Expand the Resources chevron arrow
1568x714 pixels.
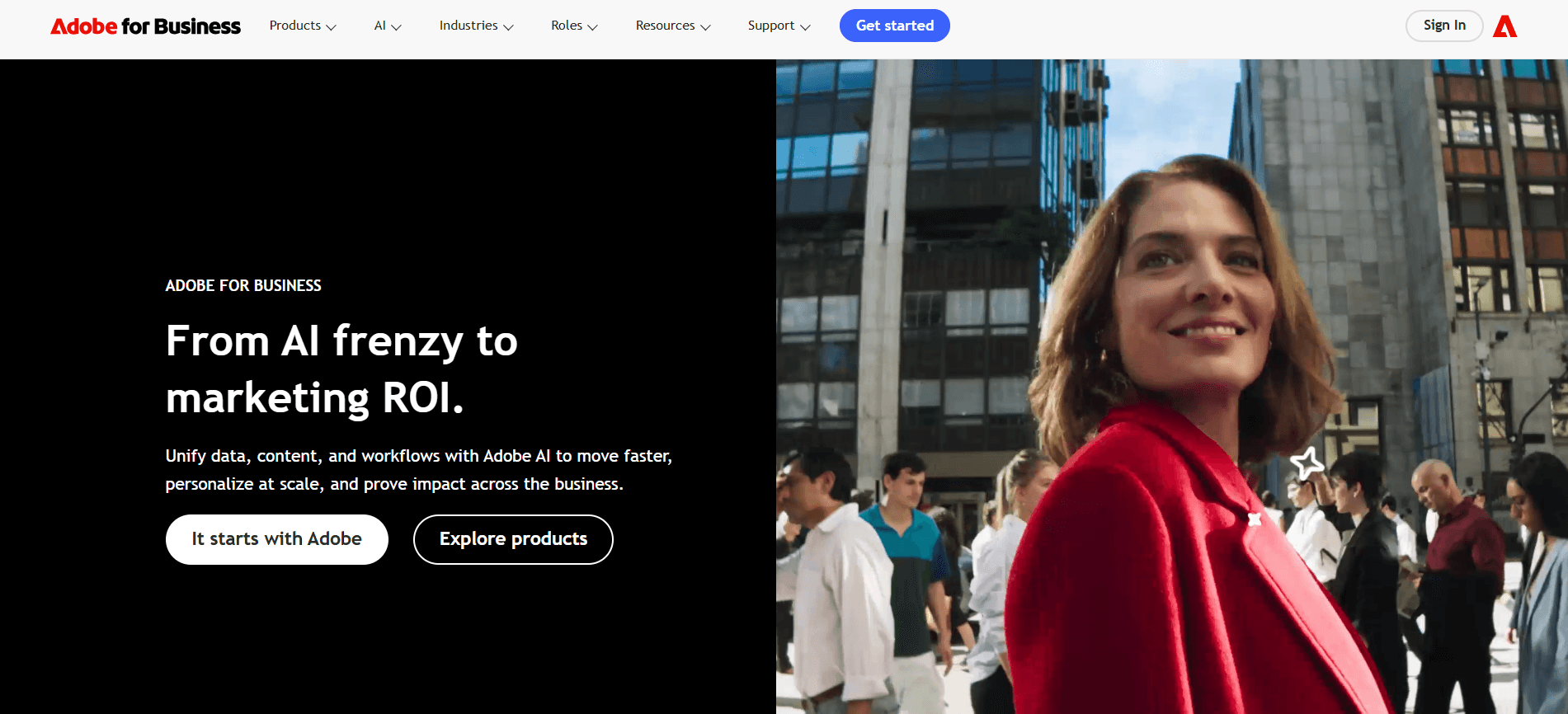pos(705,27)
